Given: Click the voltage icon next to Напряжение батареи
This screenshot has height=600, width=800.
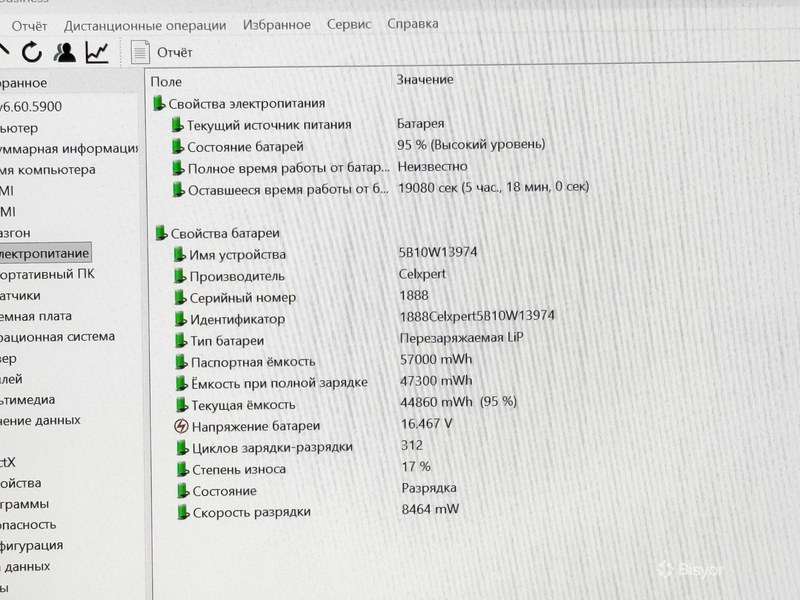Looking at the screenshot, I should point(181,426).
